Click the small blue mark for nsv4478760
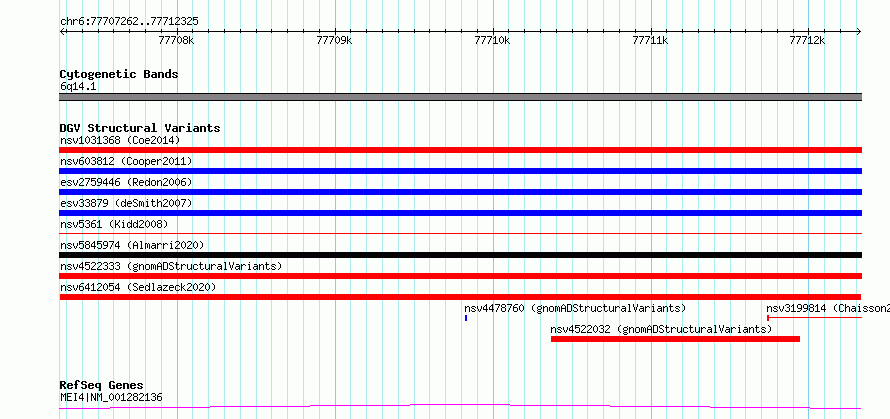890x419 pixels. click(466, 318)
